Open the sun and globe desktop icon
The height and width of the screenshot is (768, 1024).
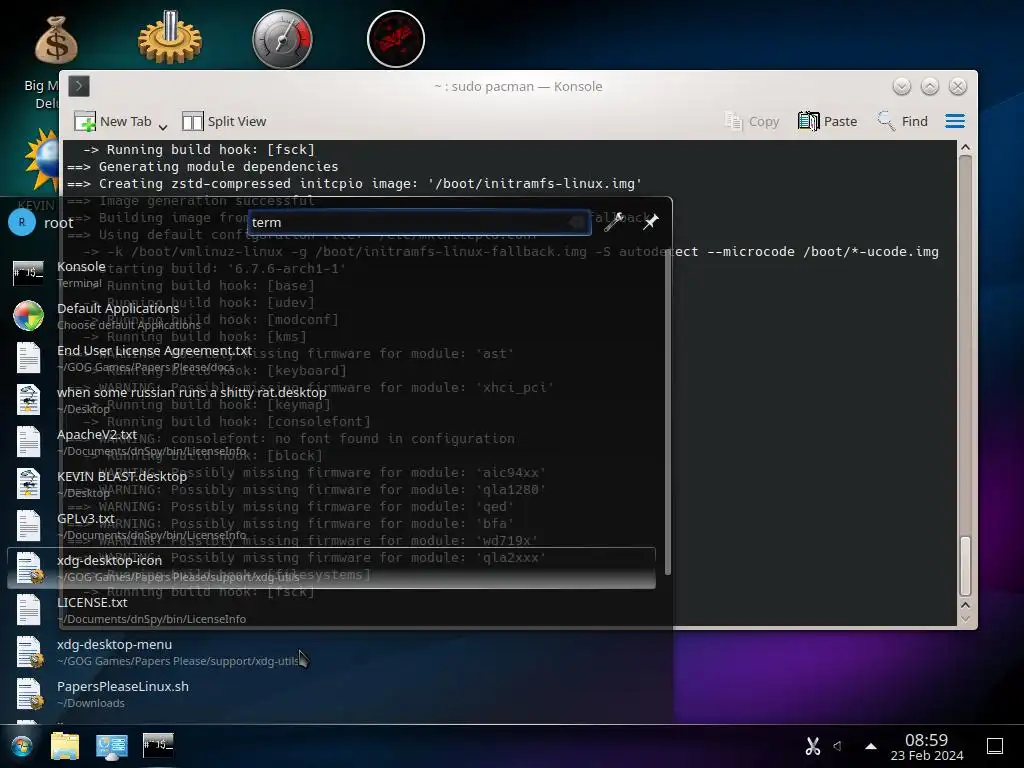43,161
